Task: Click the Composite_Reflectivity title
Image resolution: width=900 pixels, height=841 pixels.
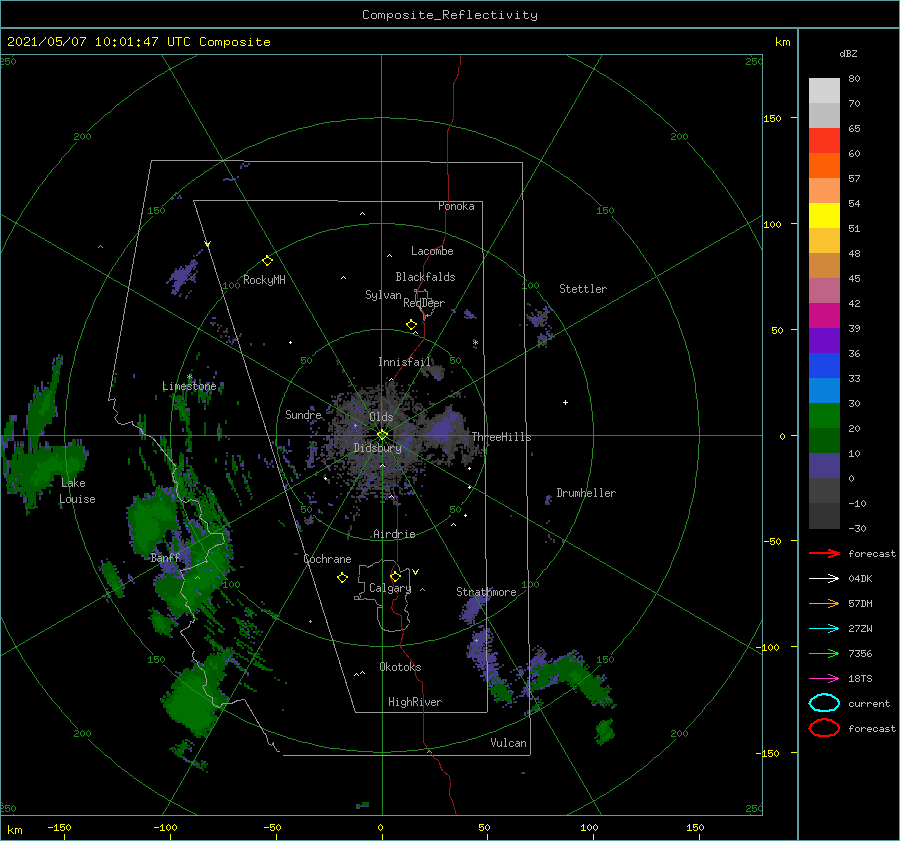Action: coord(449,15)
